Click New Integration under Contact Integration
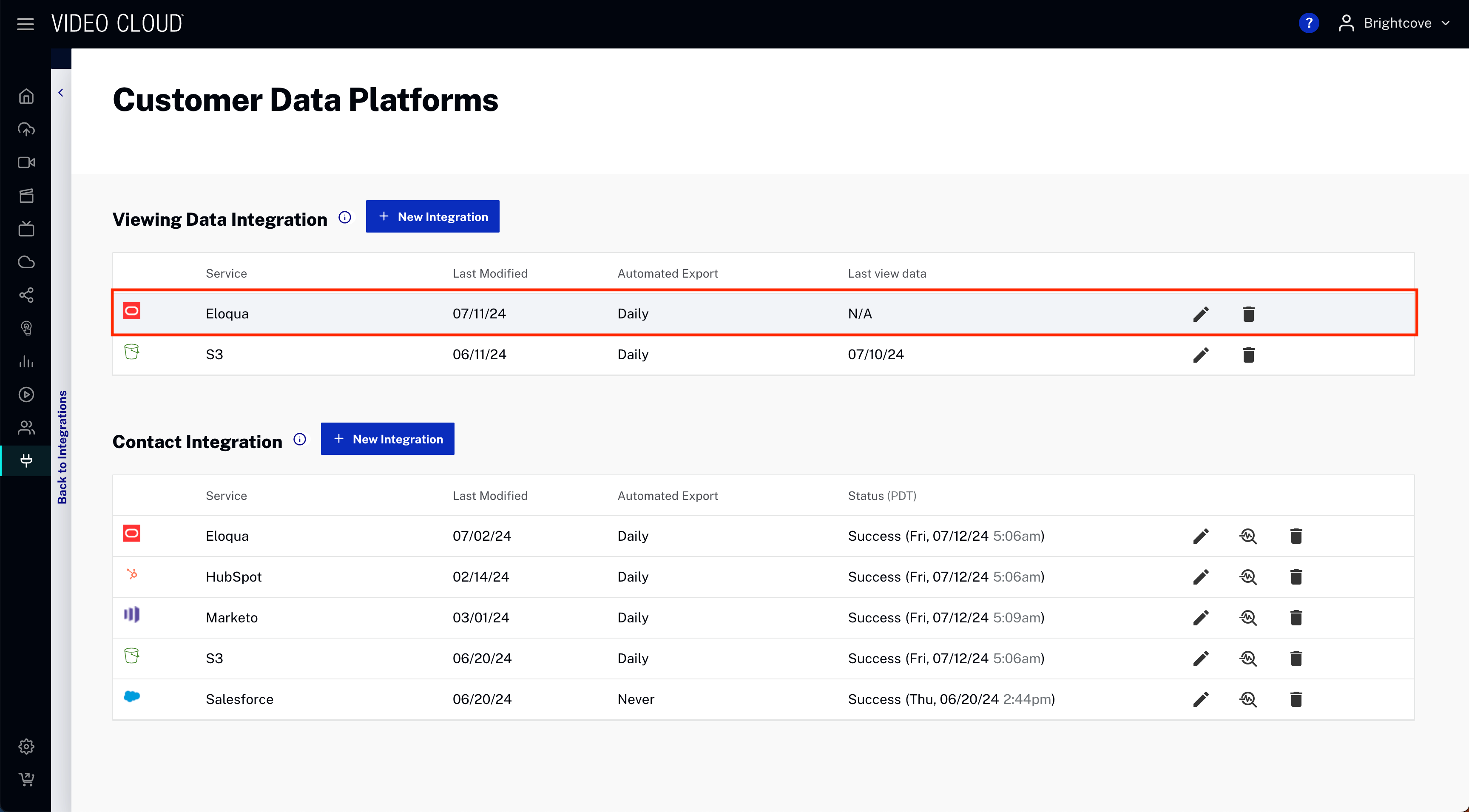 point(387,439)
